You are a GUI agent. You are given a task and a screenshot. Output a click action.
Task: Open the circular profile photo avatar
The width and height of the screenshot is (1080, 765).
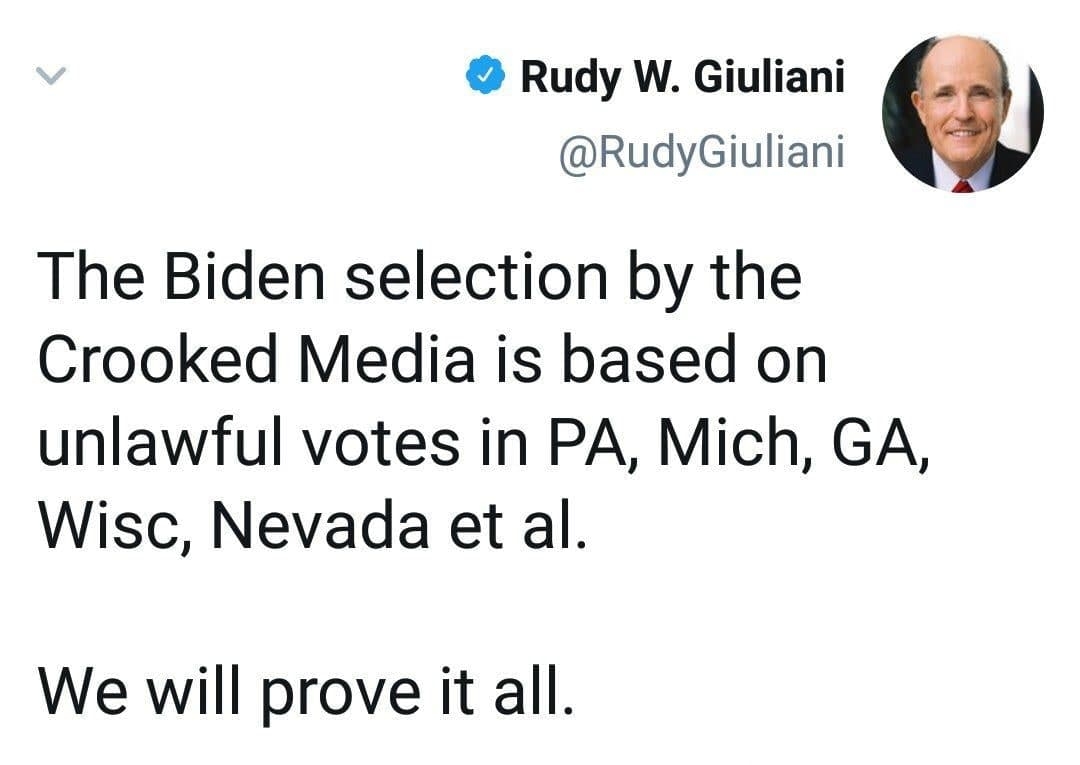[962, 112]
